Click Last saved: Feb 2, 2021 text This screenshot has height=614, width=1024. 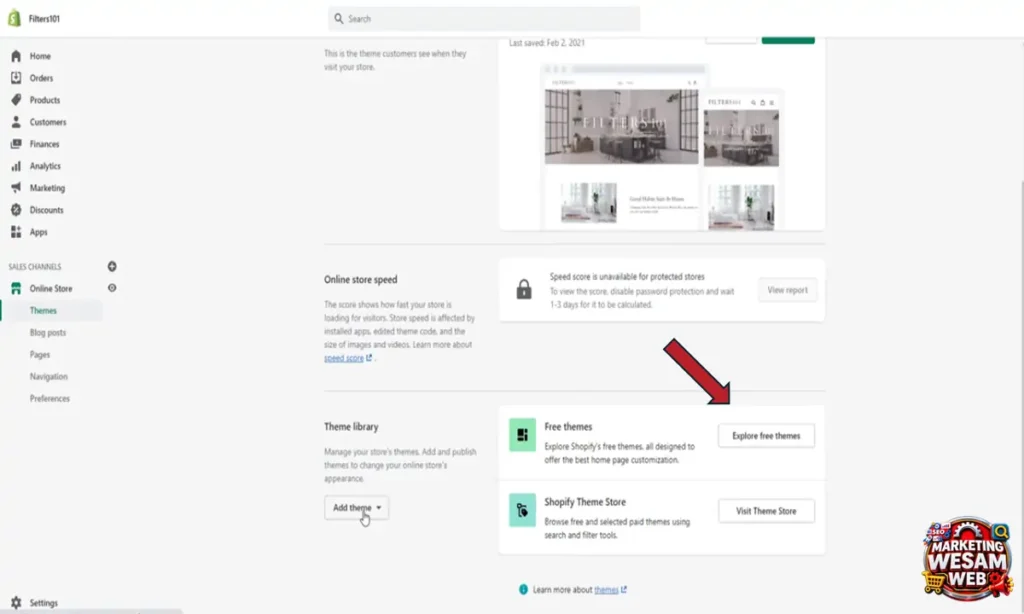point(547,43)
